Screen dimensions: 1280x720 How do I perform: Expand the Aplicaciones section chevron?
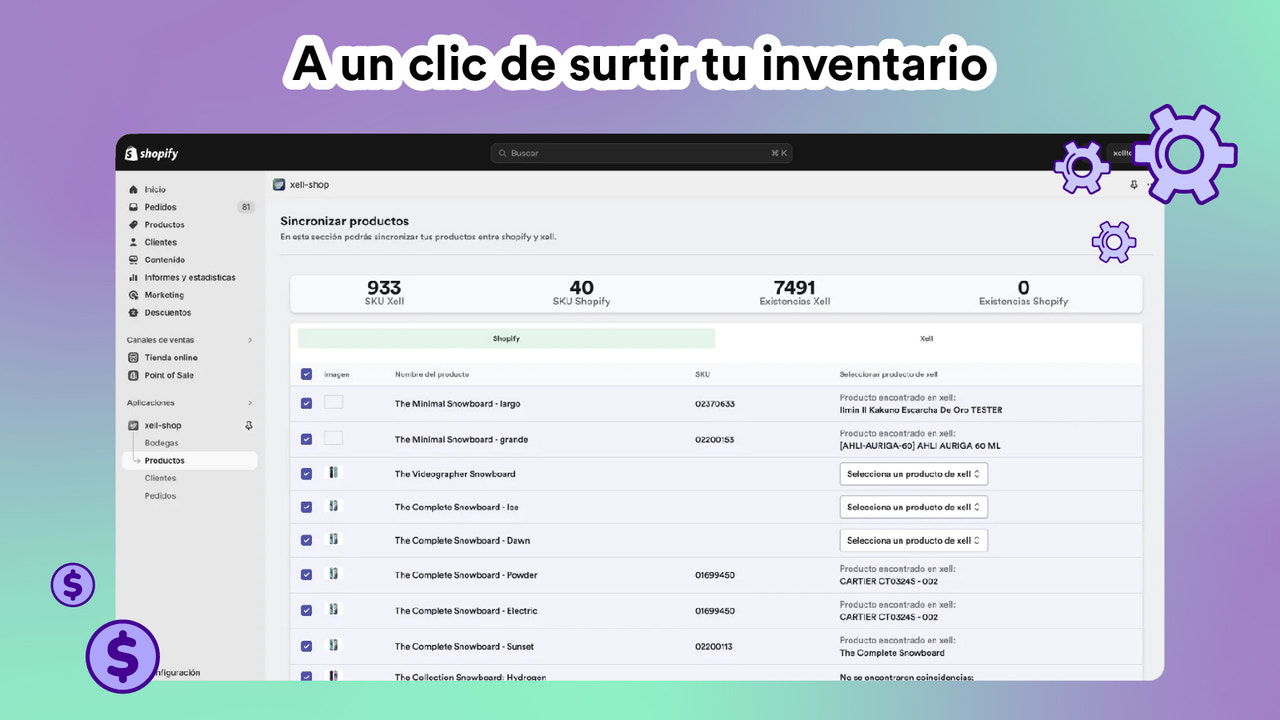(x=250, y=403)
